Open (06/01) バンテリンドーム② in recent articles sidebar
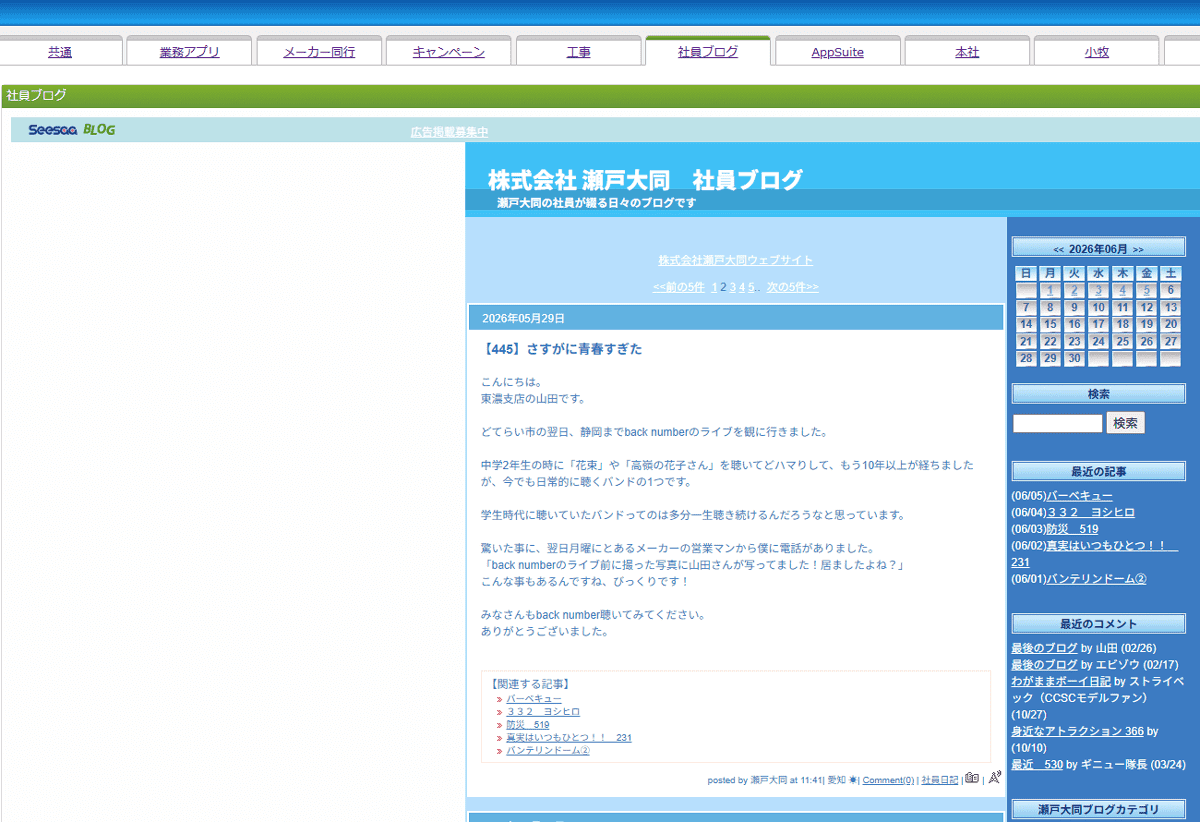Viewport: 1200px width, 822px height. pyautogui.click(x=1096, y=579)
